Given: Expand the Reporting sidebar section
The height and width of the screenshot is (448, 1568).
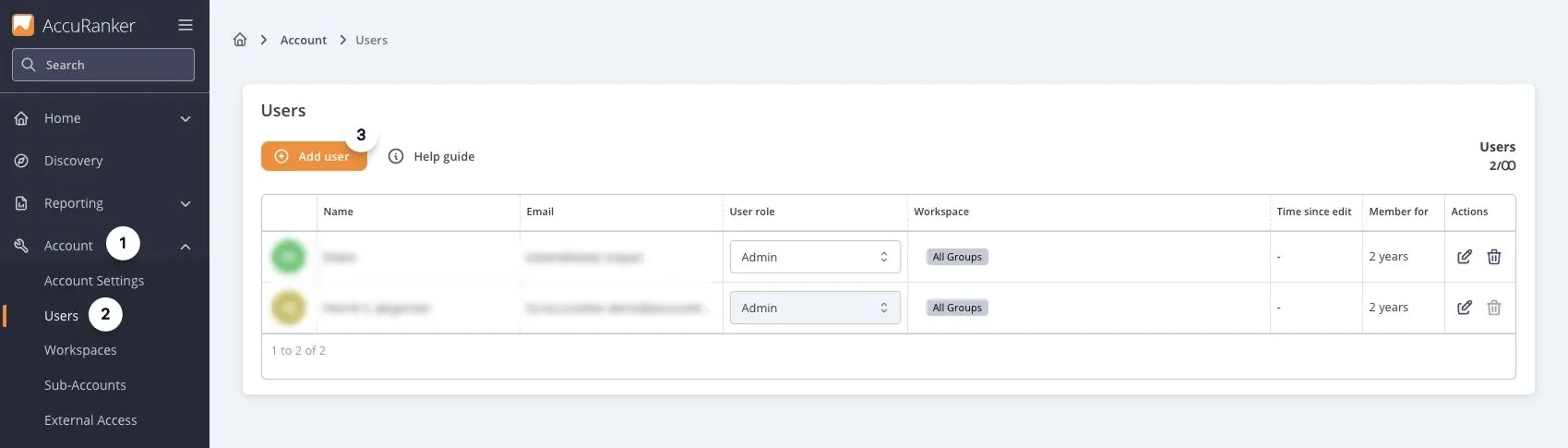Looking at the screenshot, I should tap(186, 203).
